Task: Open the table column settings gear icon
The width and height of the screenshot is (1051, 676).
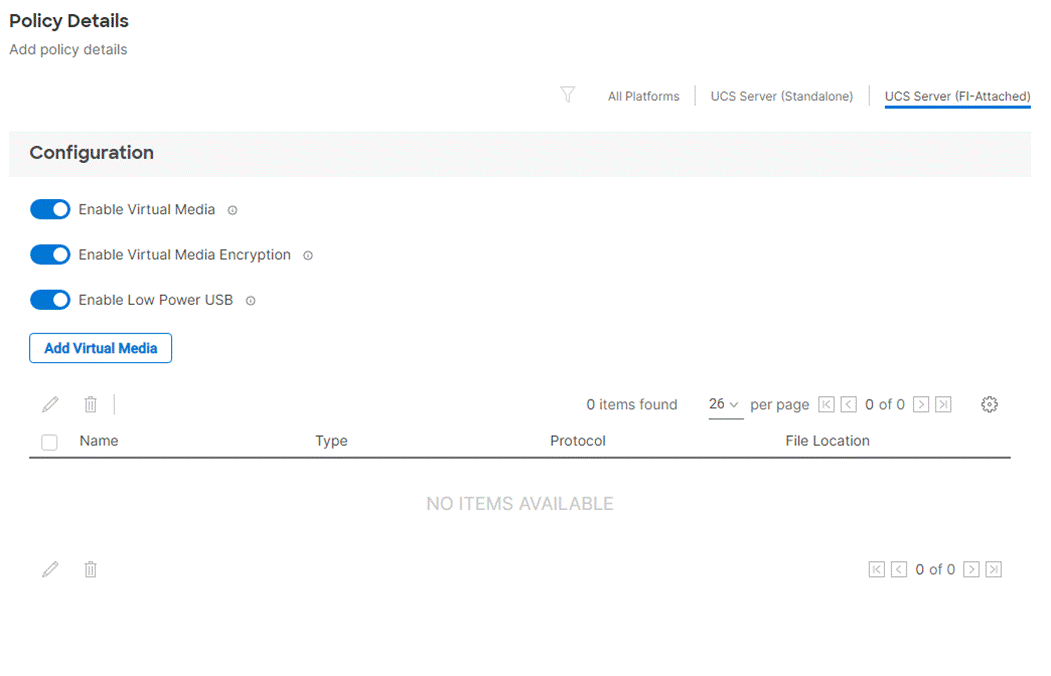Action: tap(989, 404)
